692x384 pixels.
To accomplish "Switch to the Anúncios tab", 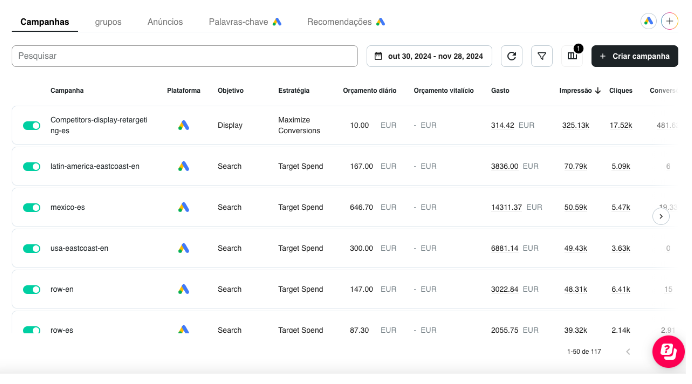I will 165,22.
